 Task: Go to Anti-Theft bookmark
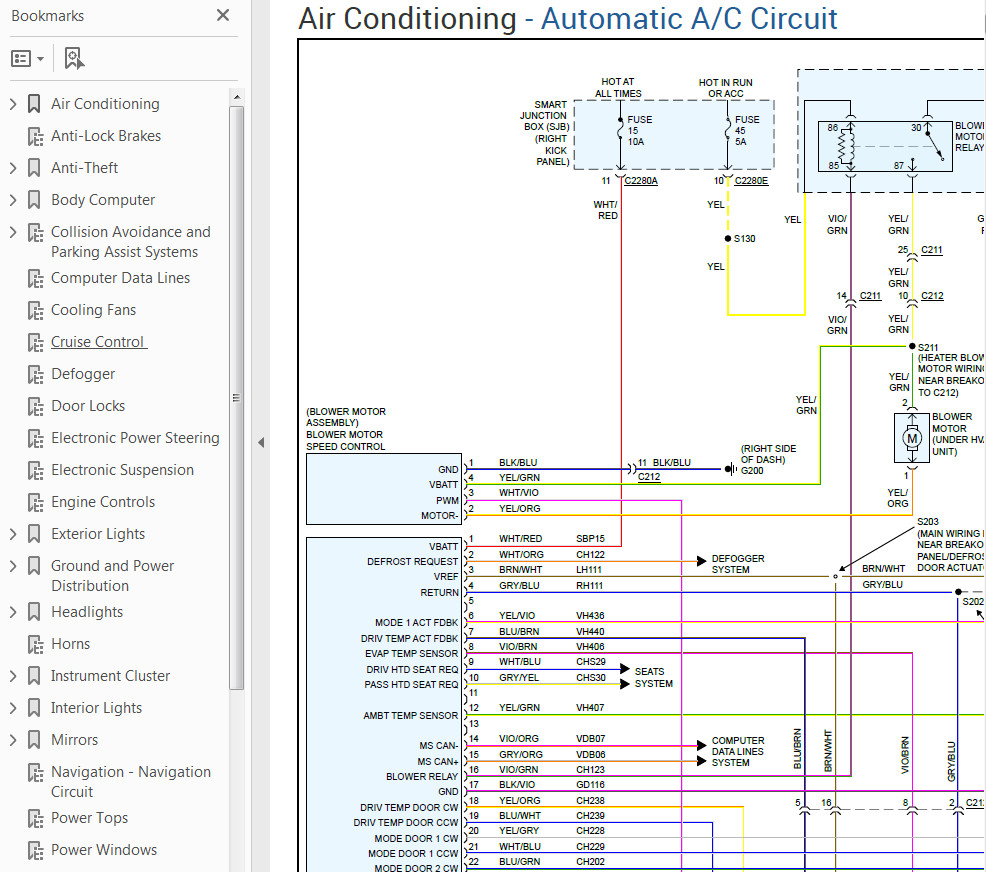click(84, 168)
